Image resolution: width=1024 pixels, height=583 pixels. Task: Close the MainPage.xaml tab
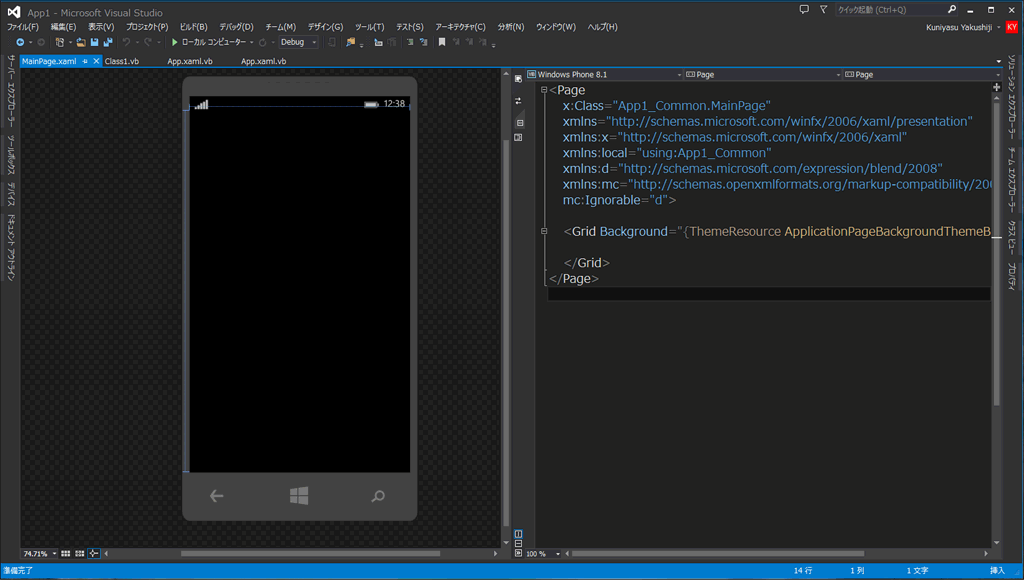pos(96,61)
